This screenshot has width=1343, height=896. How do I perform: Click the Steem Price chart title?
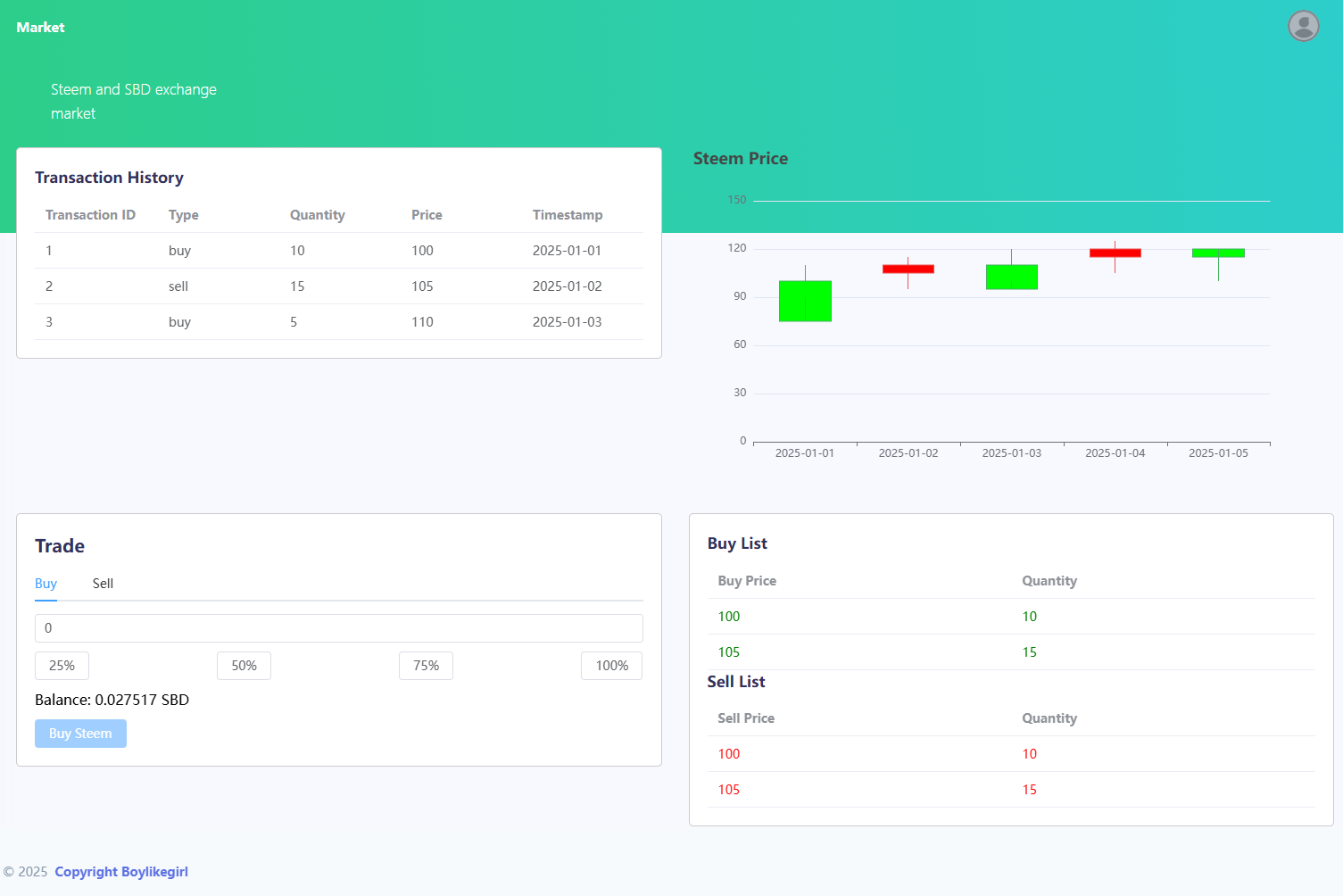coord(741,159)
